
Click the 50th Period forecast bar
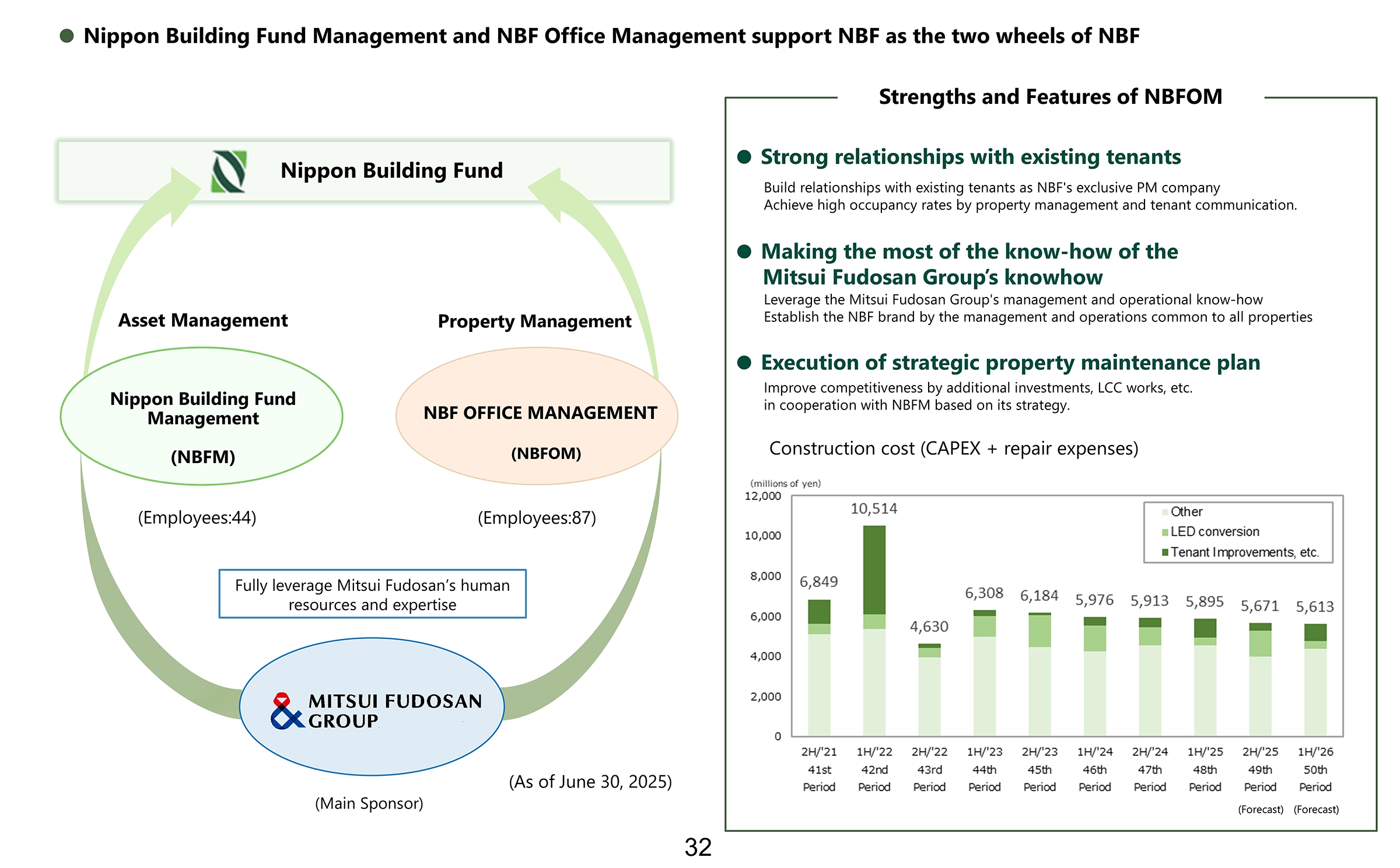coord(1315,680)
